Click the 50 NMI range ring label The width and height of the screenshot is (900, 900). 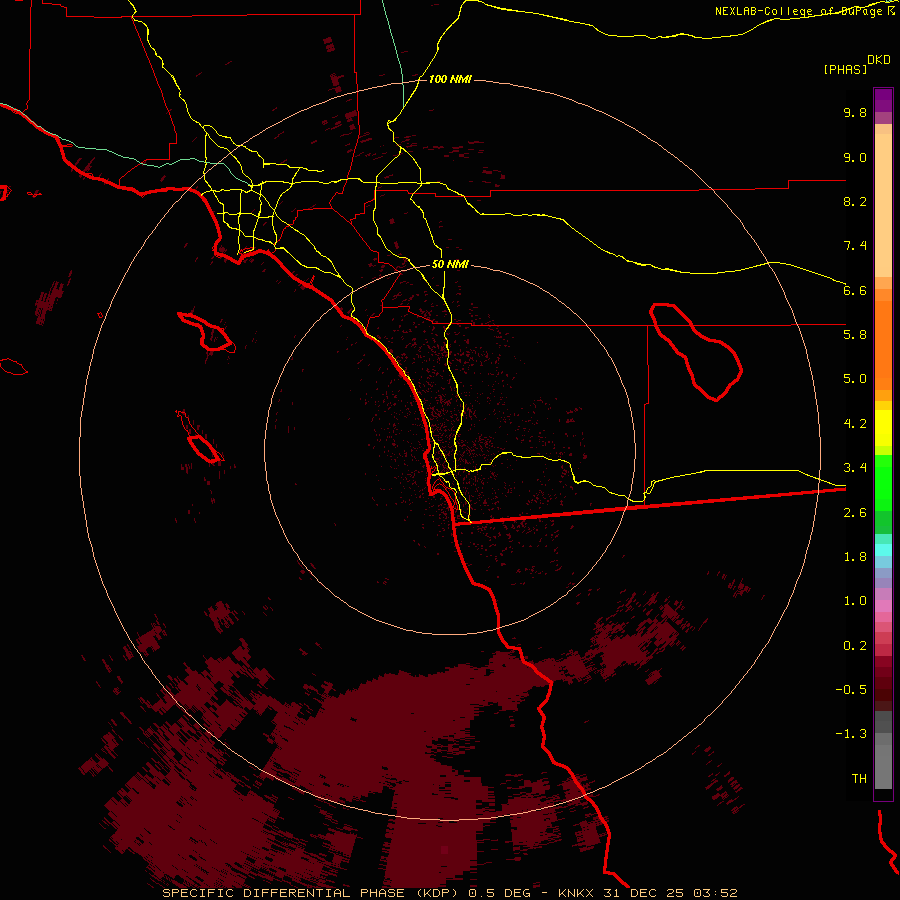click(x=450, y=264)
